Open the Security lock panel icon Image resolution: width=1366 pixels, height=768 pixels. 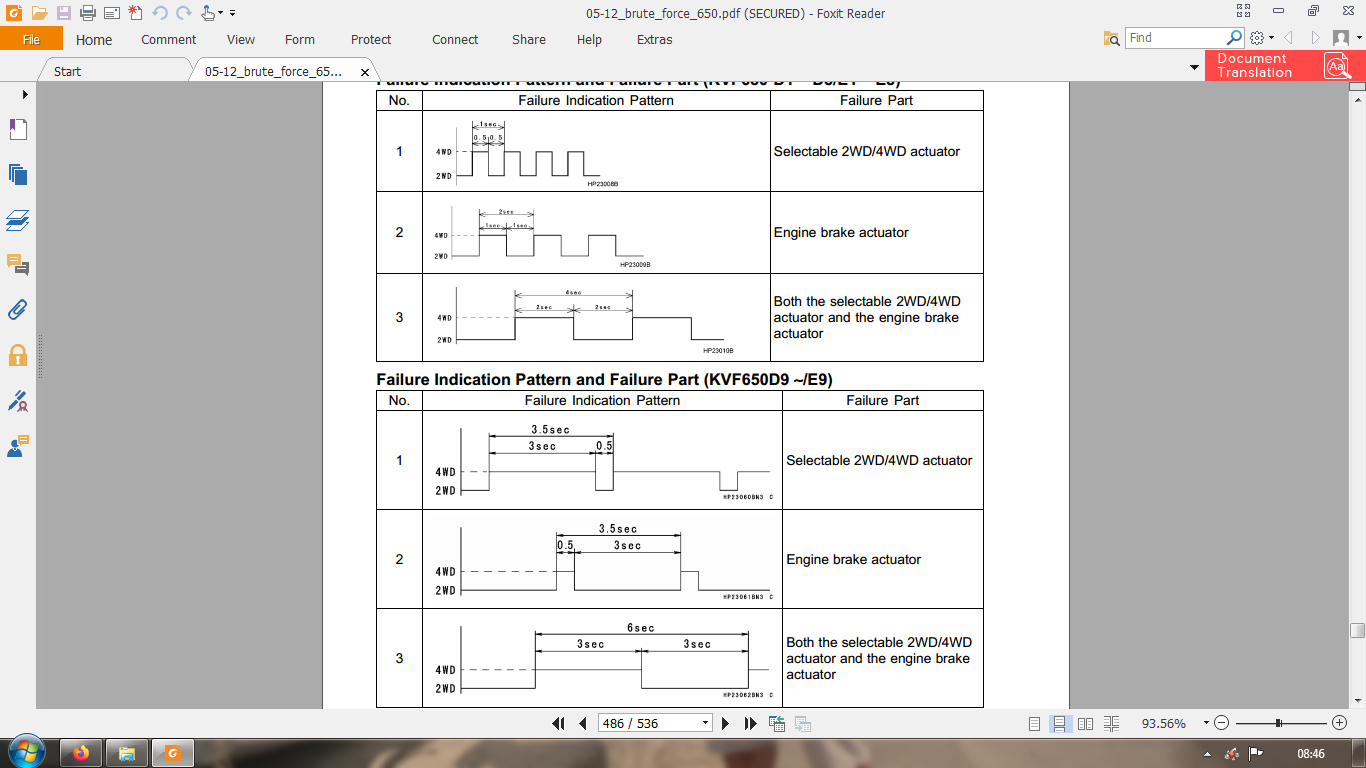18,355
